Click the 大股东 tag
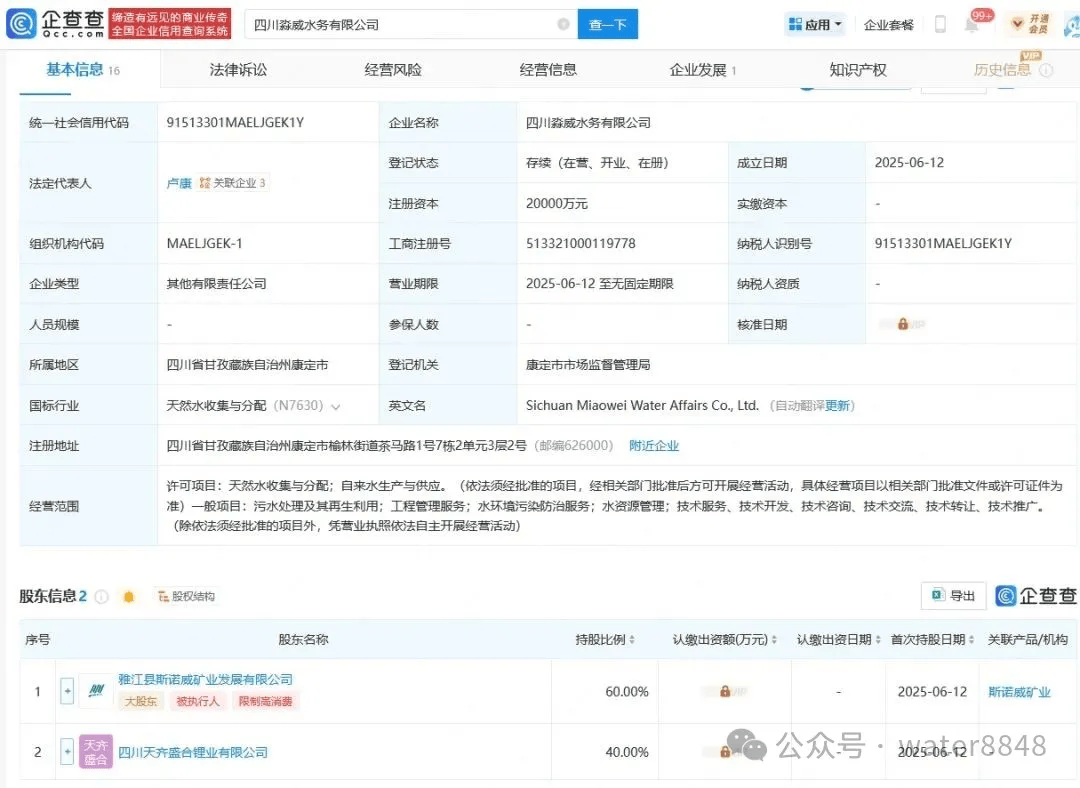 141,701
